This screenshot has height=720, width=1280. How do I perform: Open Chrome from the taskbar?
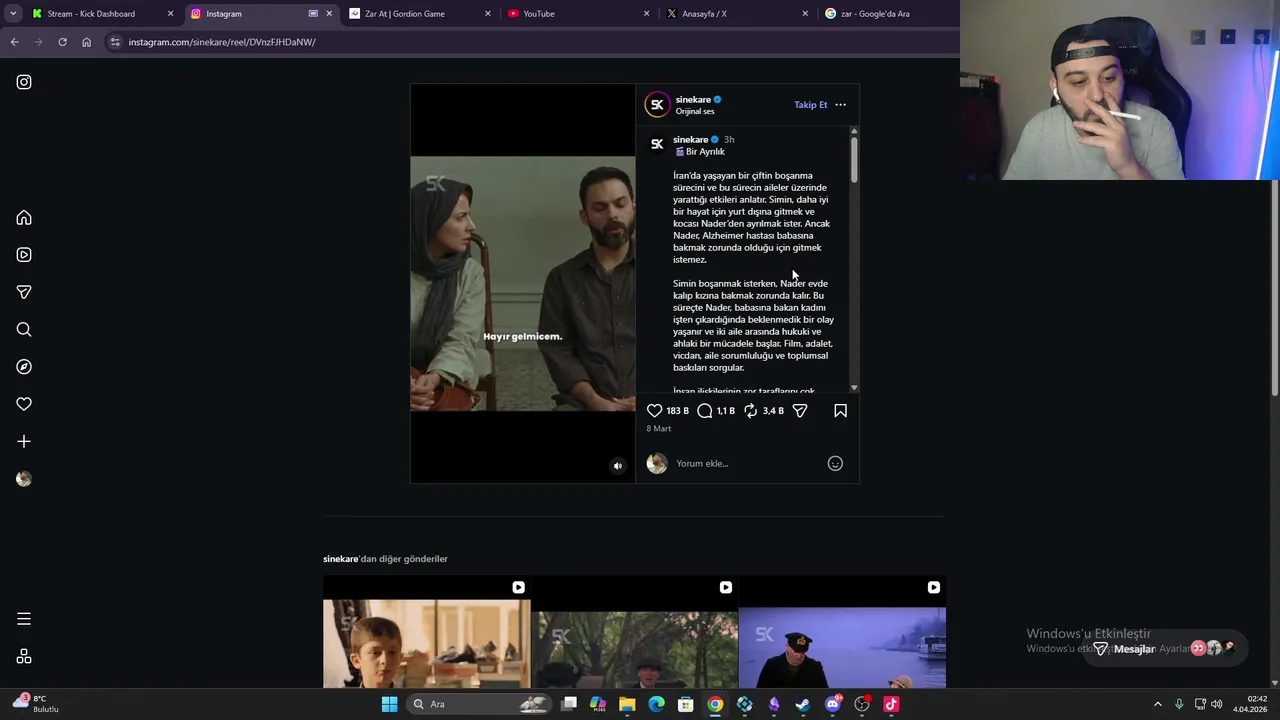pos(715,704)
